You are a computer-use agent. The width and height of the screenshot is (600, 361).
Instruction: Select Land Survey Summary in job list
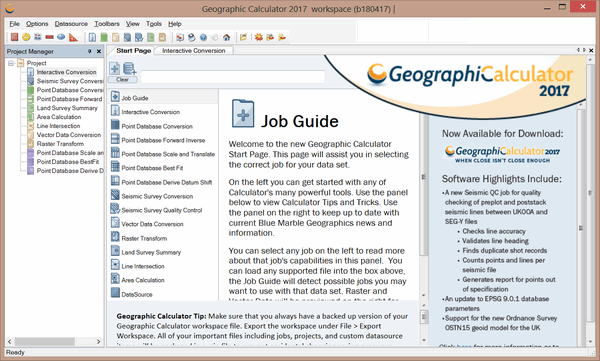point(151,252)
